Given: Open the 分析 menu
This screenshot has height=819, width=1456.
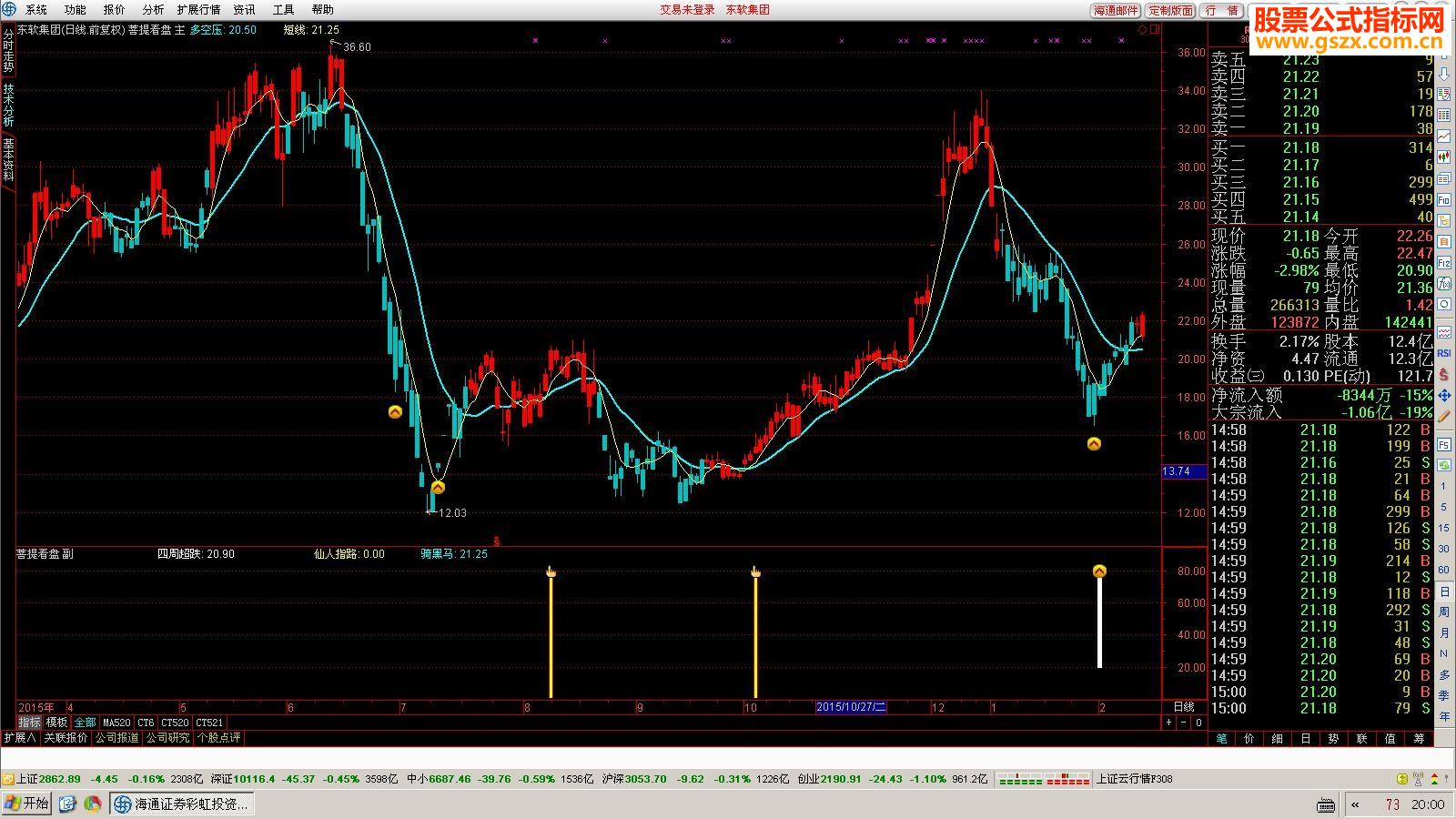Looking at the screenshot, I should pos(154,10).
